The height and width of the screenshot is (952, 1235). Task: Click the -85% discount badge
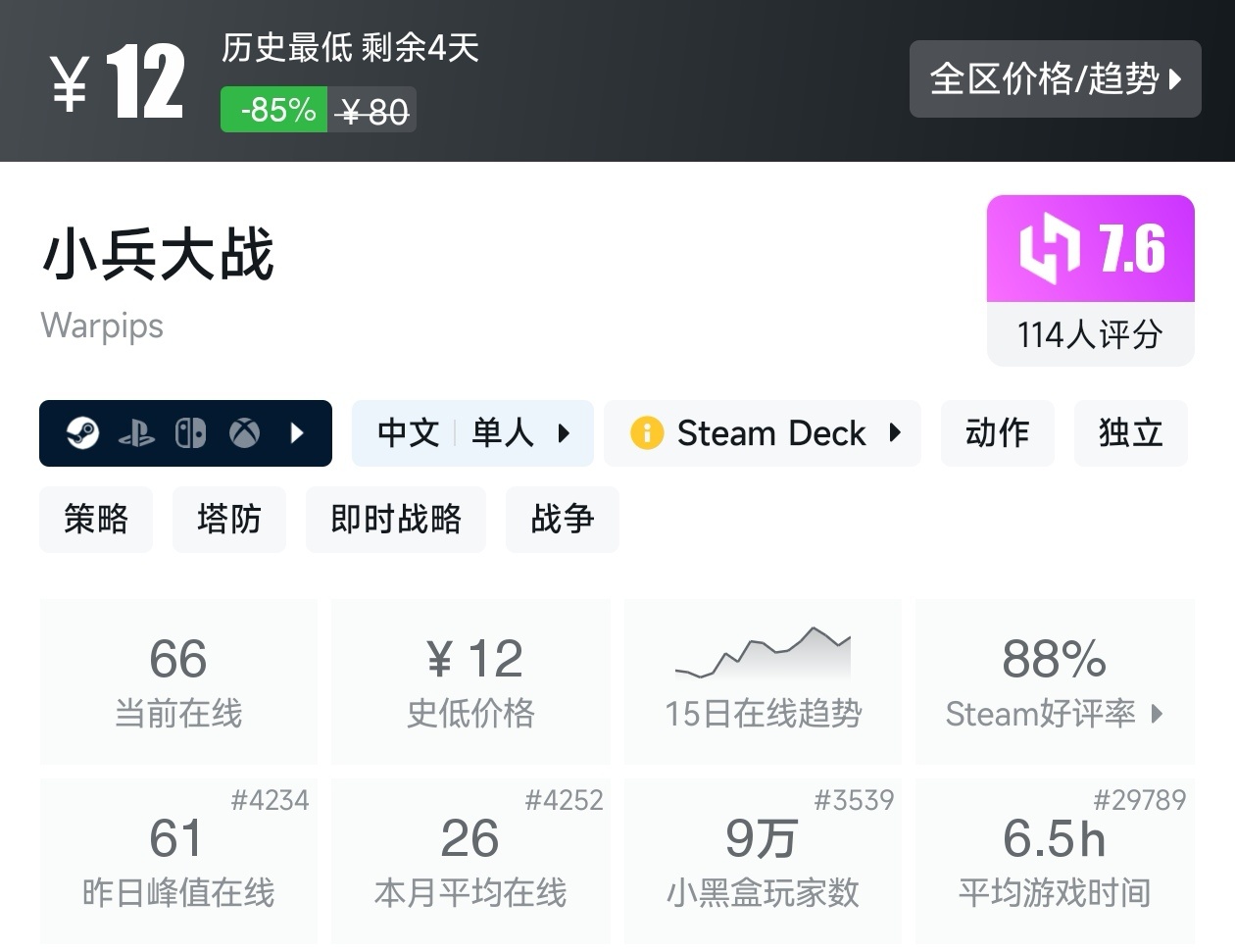[272, 109]
